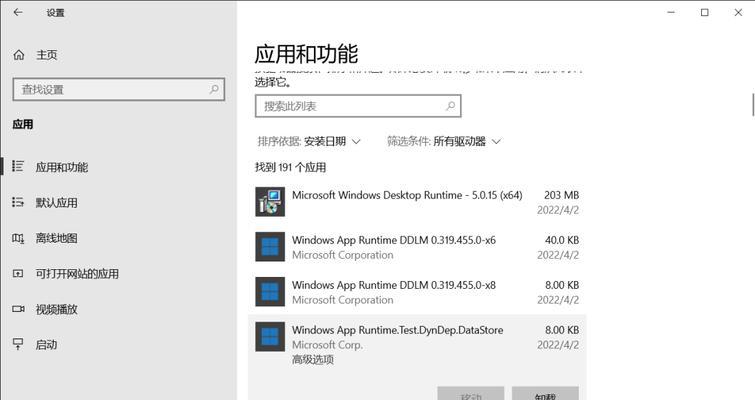
Task: Click the 可打开网站的应用 icon
Action: (x=18, y=273)
